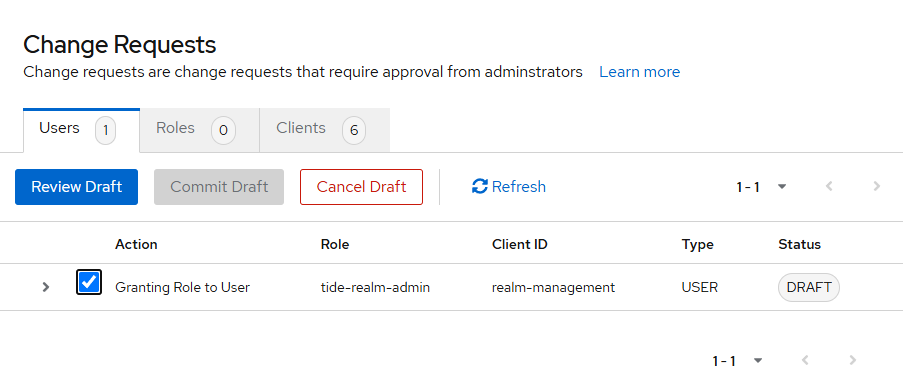
Task: Select the tide-realm-admin role cell
Action: point(375,287)
